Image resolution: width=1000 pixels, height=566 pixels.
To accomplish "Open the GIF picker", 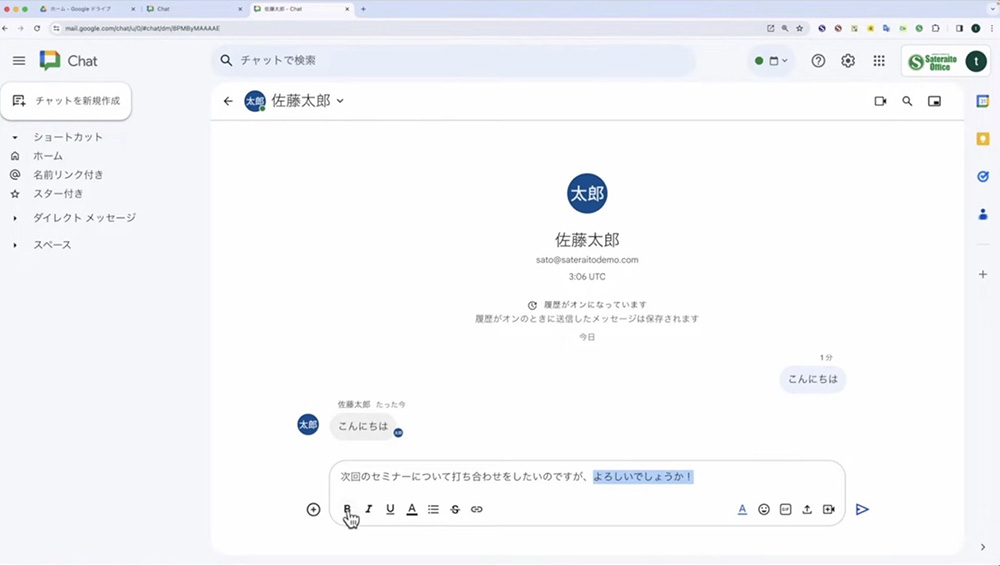I will coord(786,509).
